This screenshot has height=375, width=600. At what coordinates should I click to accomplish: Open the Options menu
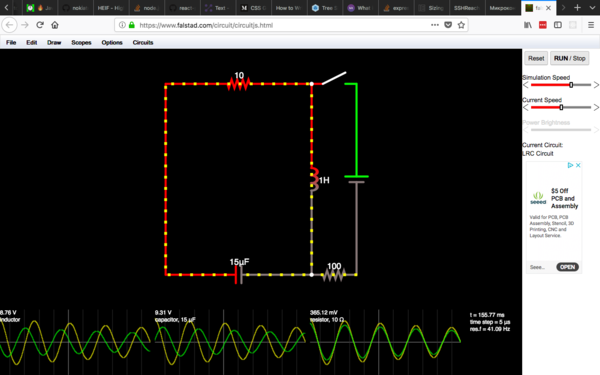point(112,42)
